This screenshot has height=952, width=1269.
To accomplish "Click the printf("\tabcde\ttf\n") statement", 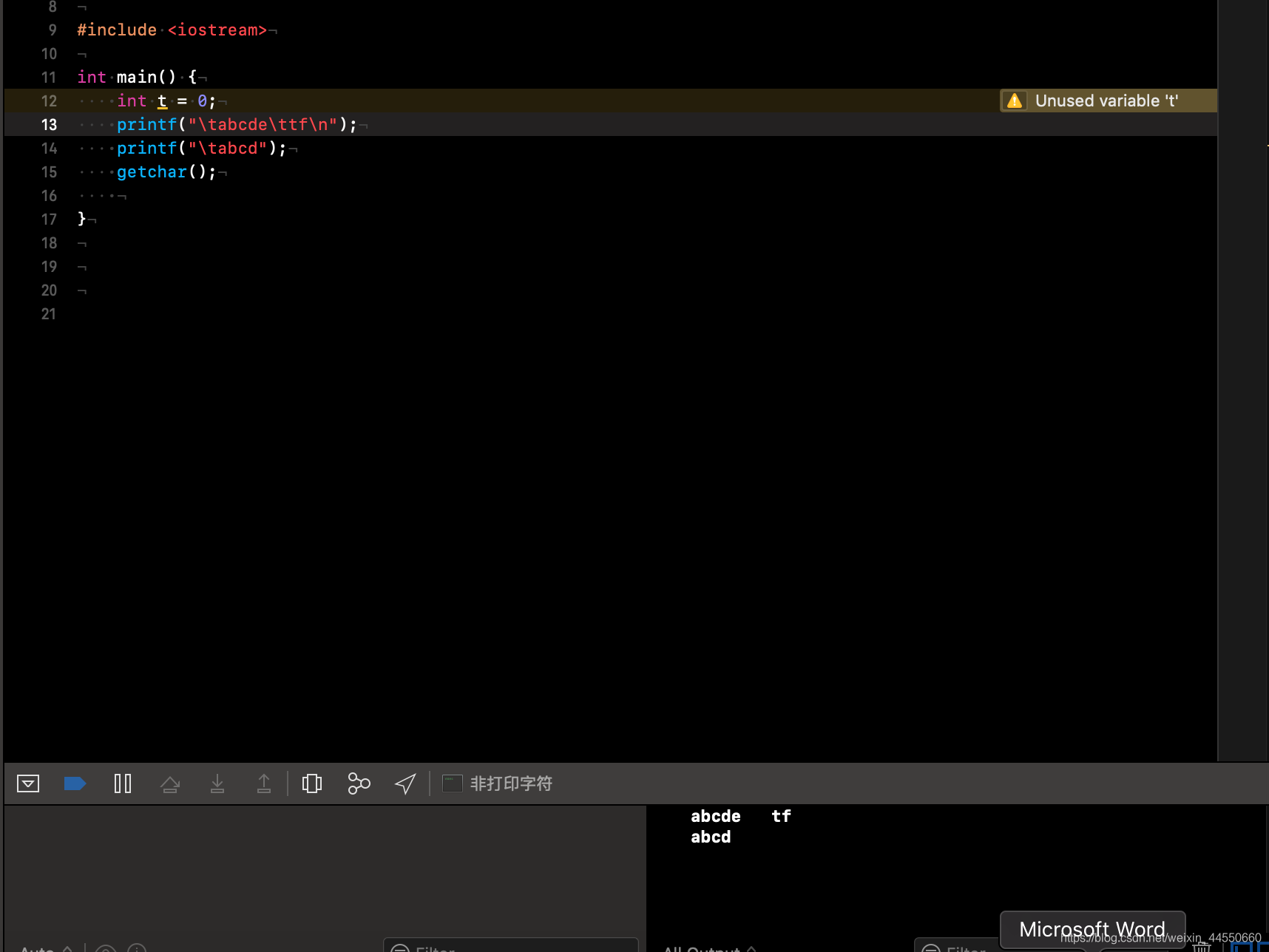I will point(237,124).
